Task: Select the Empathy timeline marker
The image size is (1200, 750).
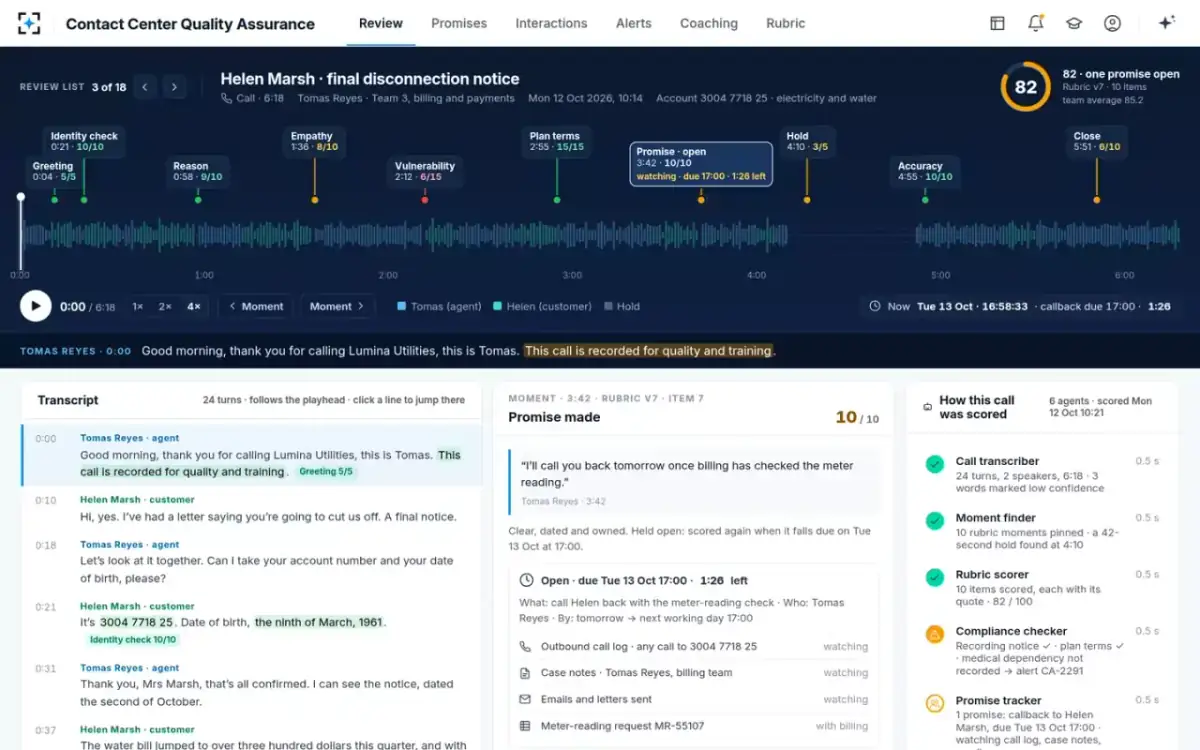Action: (314, 141)
